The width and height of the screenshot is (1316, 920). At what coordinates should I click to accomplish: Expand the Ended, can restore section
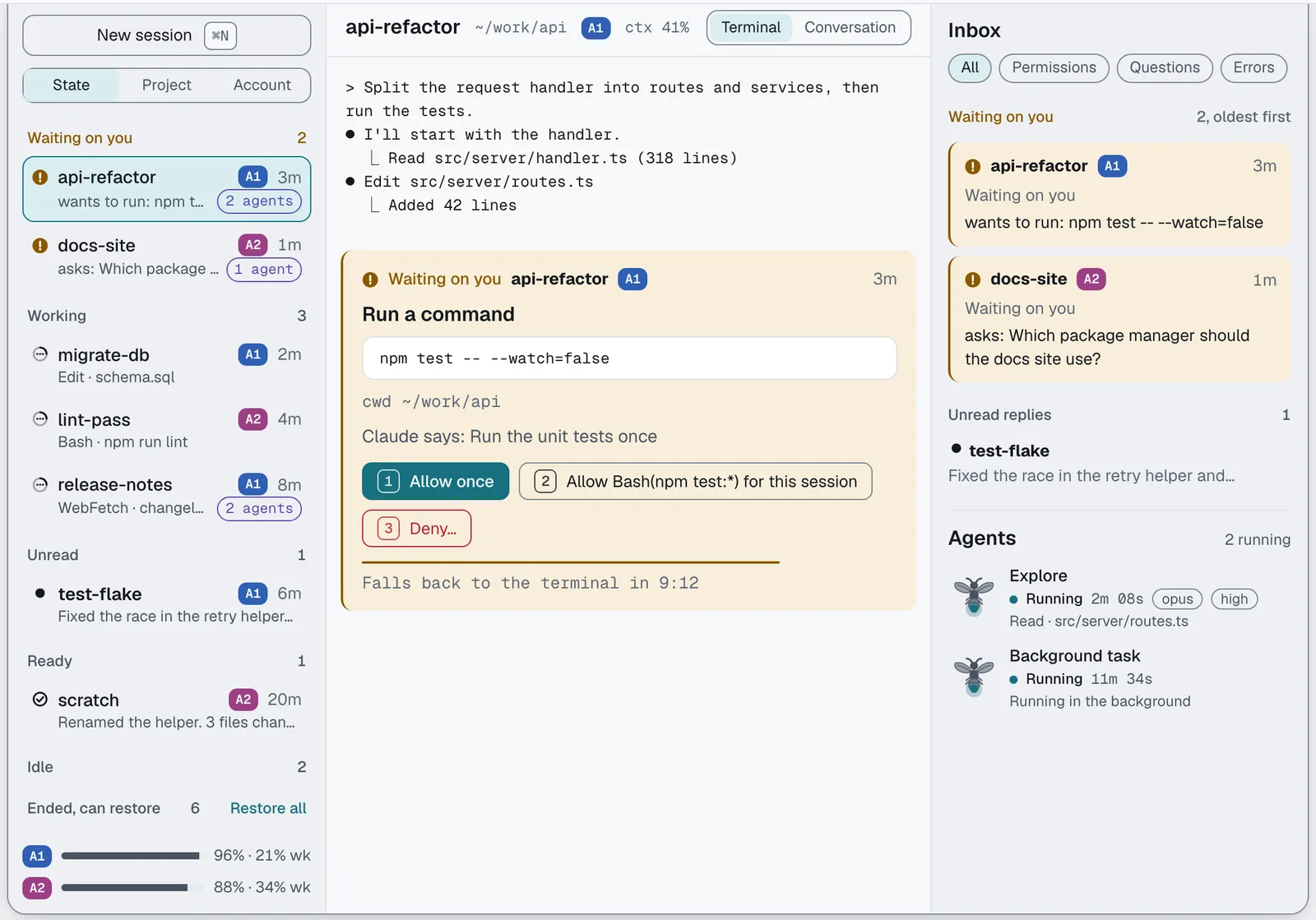[114, 808]
